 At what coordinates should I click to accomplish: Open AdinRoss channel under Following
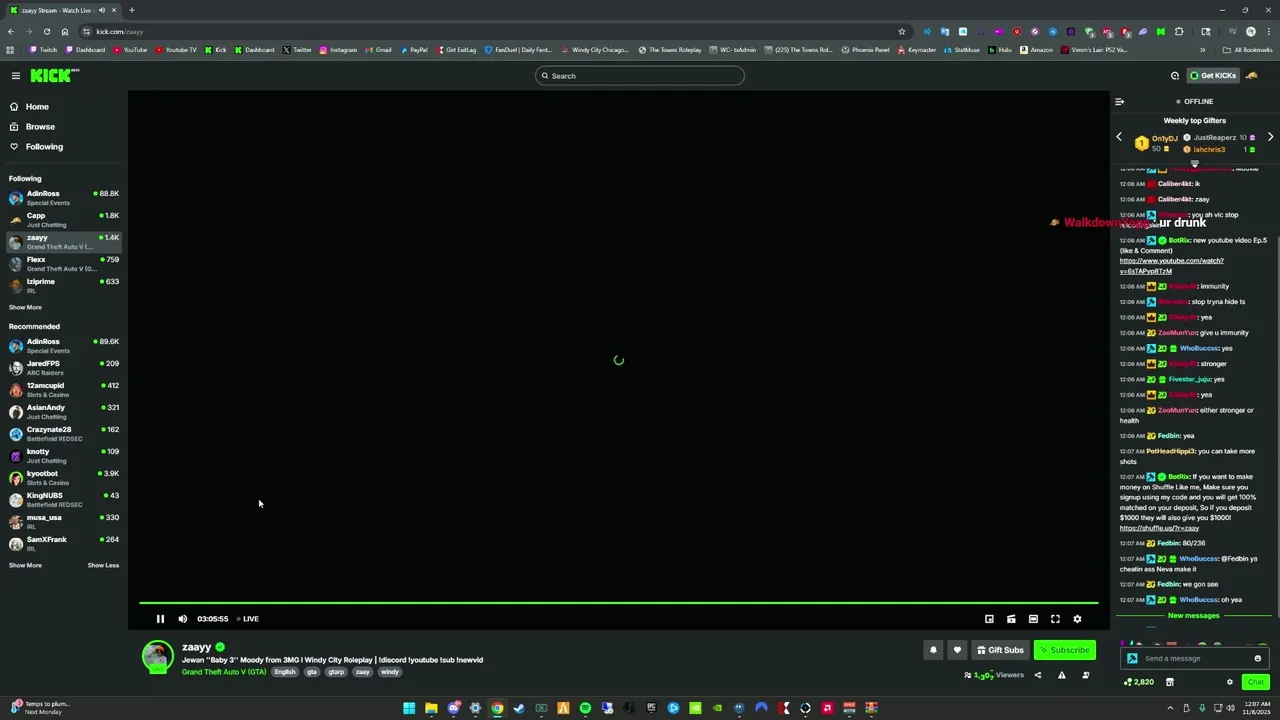64,198
